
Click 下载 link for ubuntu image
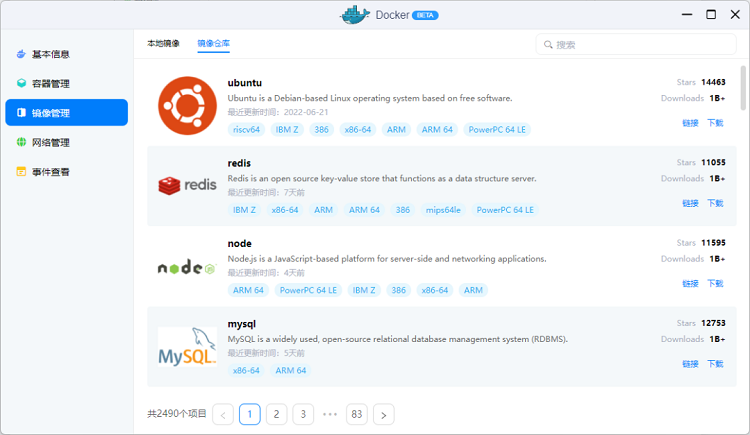point(715,123)
